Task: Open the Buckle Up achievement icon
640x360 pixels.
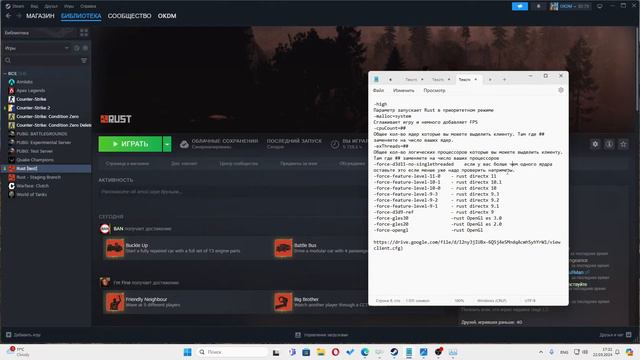Action: coord(115,248)
